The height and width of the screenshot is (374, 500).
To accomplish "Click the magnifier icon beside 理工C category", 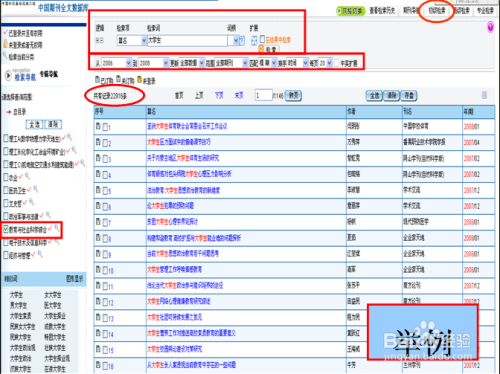I will (x=82, y=163).
